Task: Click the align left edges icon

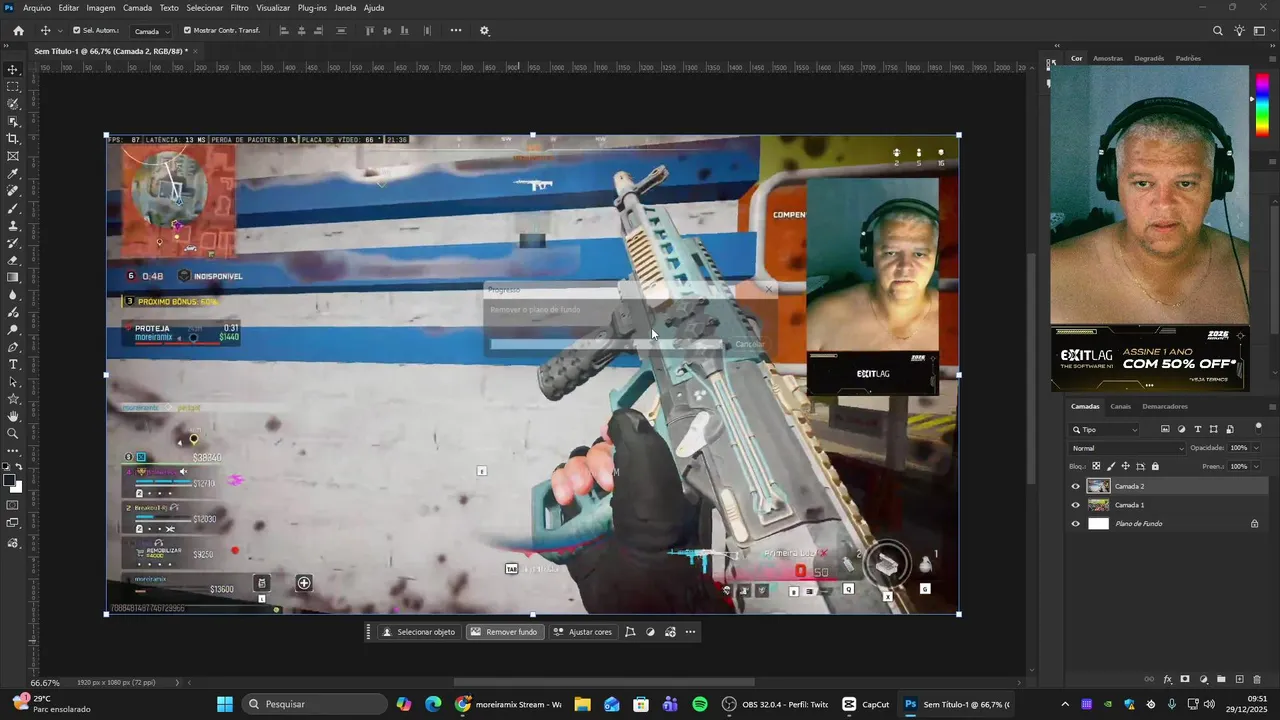Action: coord(284,31)
